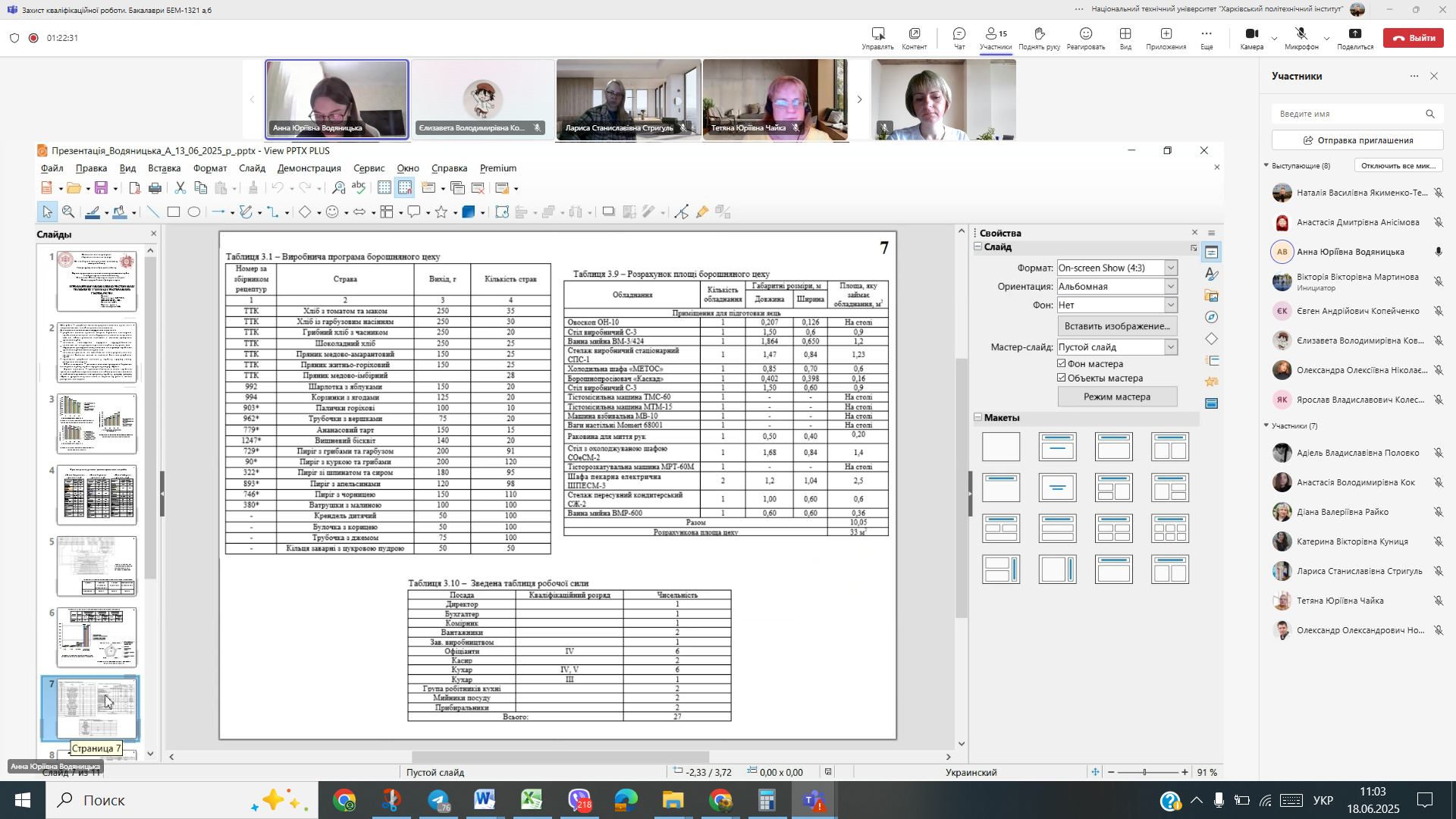Open the Демонстрация menu
The width and height of the screenshot is (1456, 819).
point(309,168)
